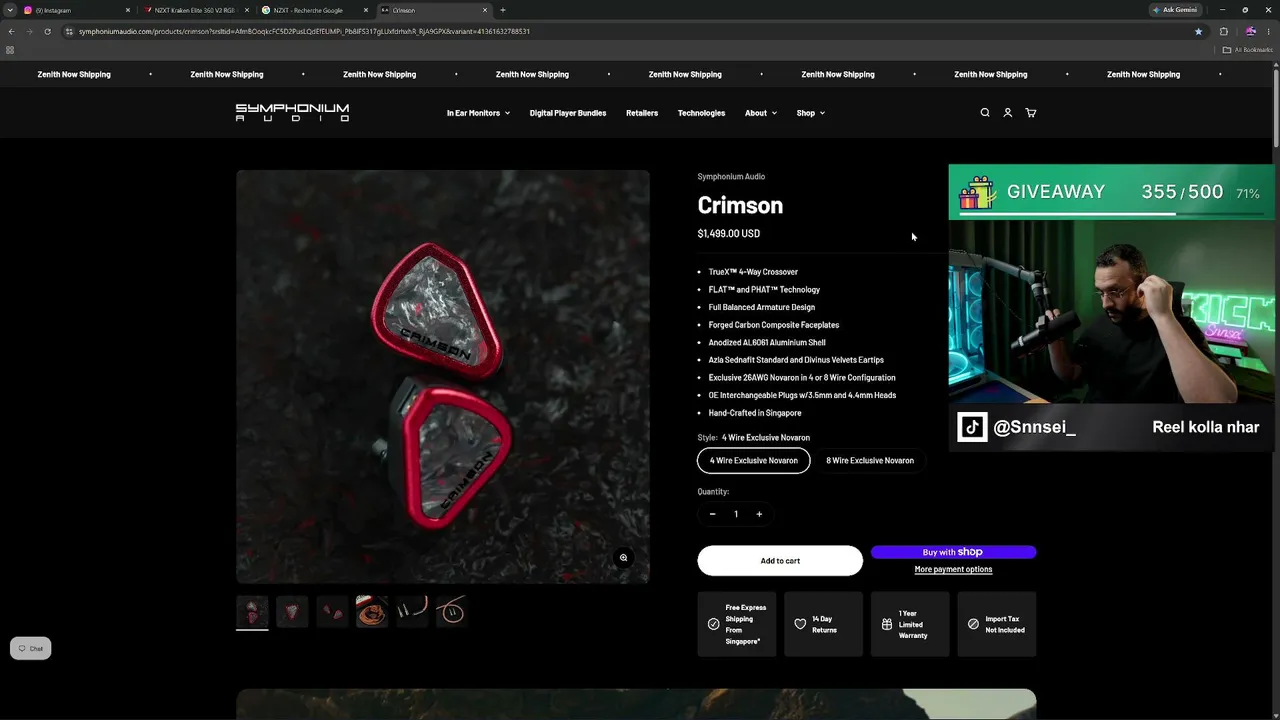1280x720 pixels.
Task: Click the page vertical scrollbar
Action: [x=1276, y=110]
